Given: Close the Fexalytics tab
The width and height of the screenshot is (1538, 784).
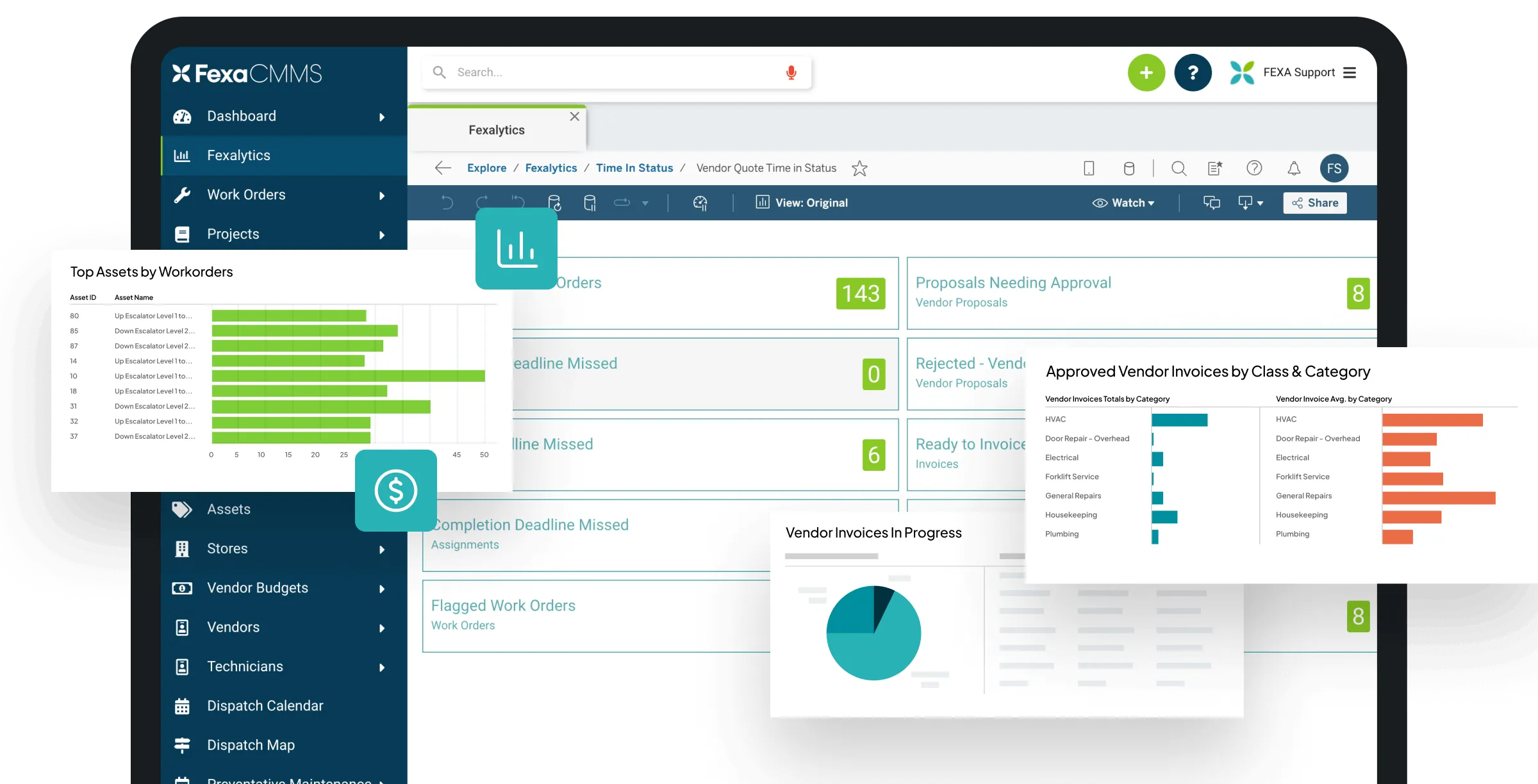Looking at the screenshot, I should pos(574,117).
